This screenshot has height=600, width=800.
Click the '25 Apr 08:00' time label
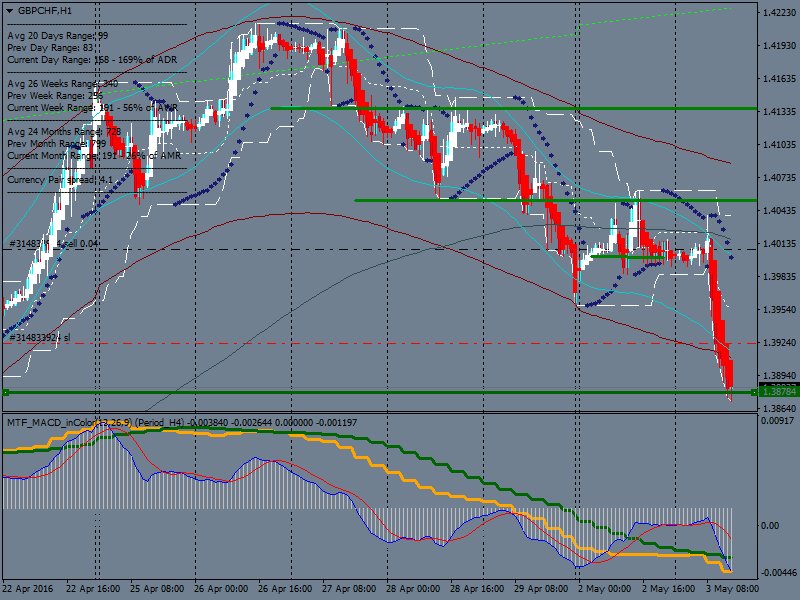click(x=157, y=589)
